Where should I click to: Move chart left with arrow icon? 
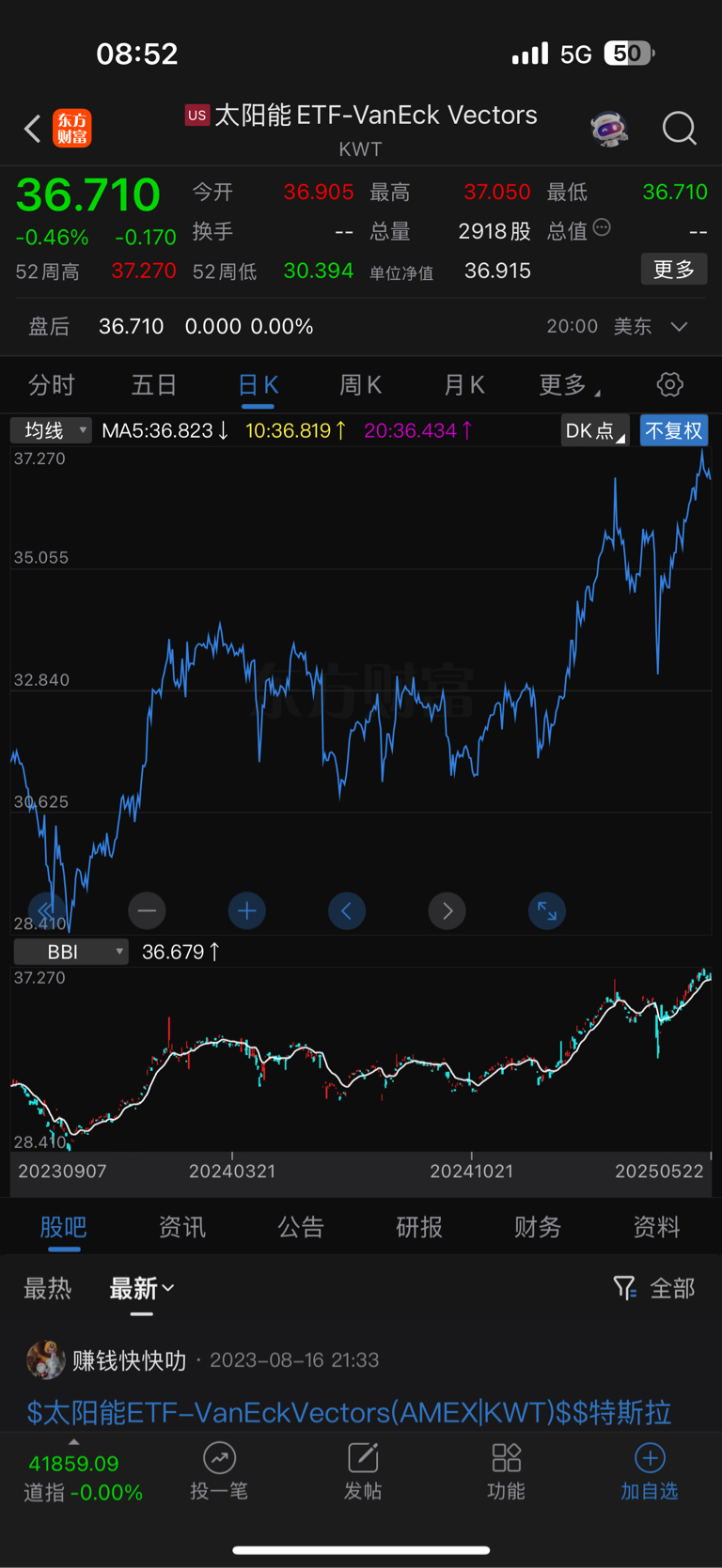click(x=347, y=910)
